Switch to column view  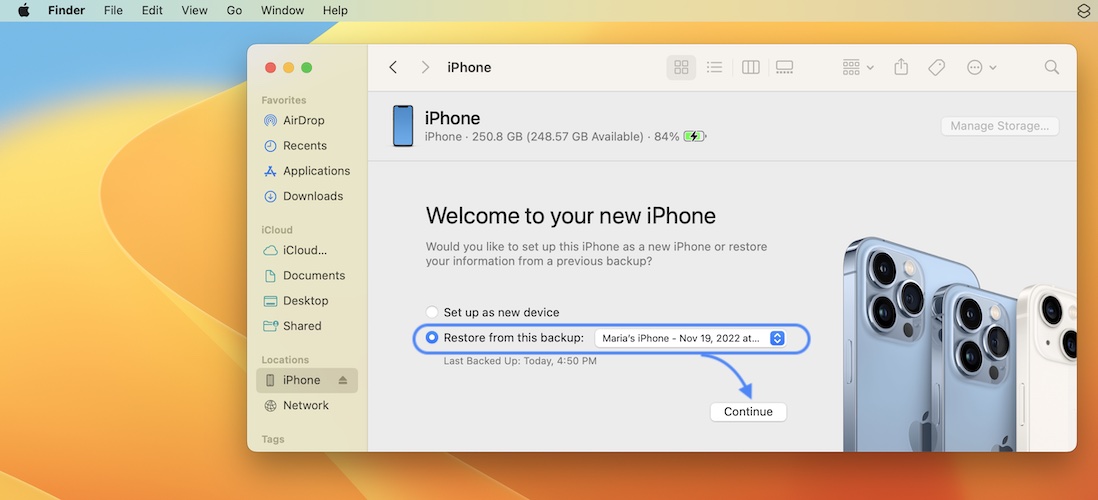point(751,67)
